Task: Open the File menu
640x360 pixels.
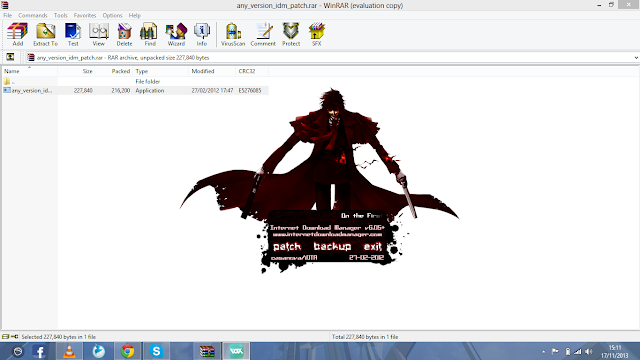Action: pos(8,15)
